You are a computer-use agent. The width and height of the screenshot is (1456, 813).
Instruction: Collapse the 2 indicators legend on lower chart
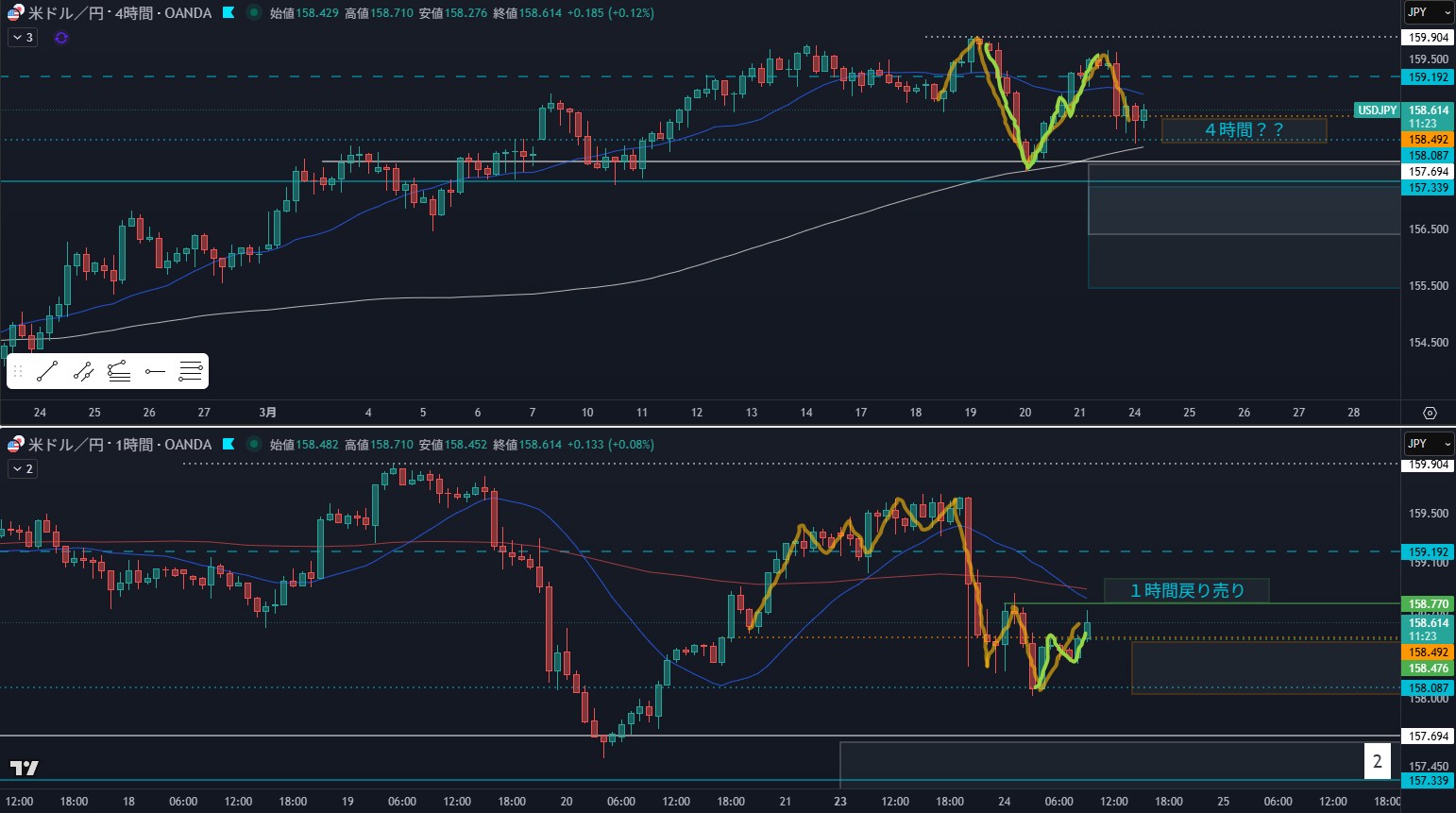pyautogui.click(x=23, y=469)
